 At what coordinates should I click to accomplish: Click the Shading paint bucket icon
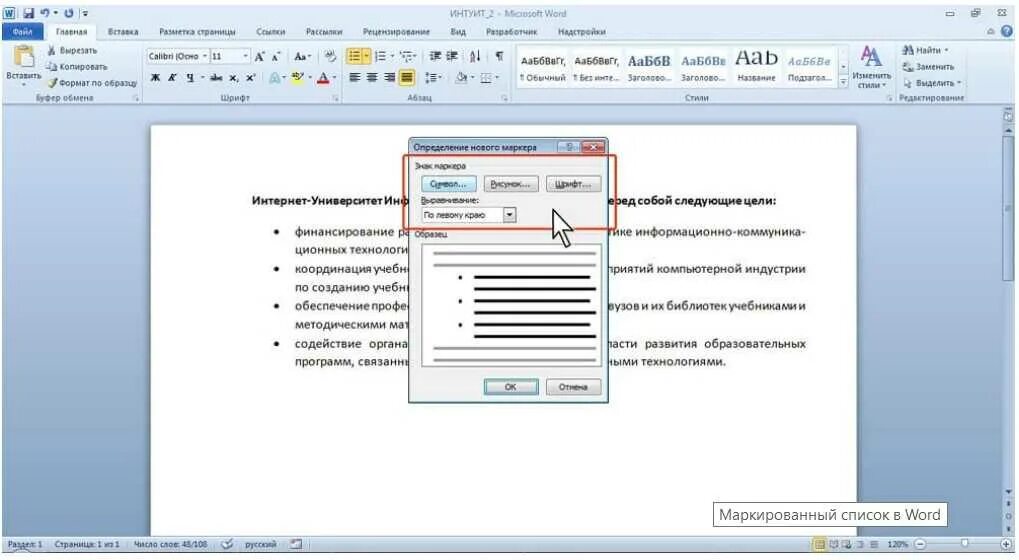pos(461,77)
